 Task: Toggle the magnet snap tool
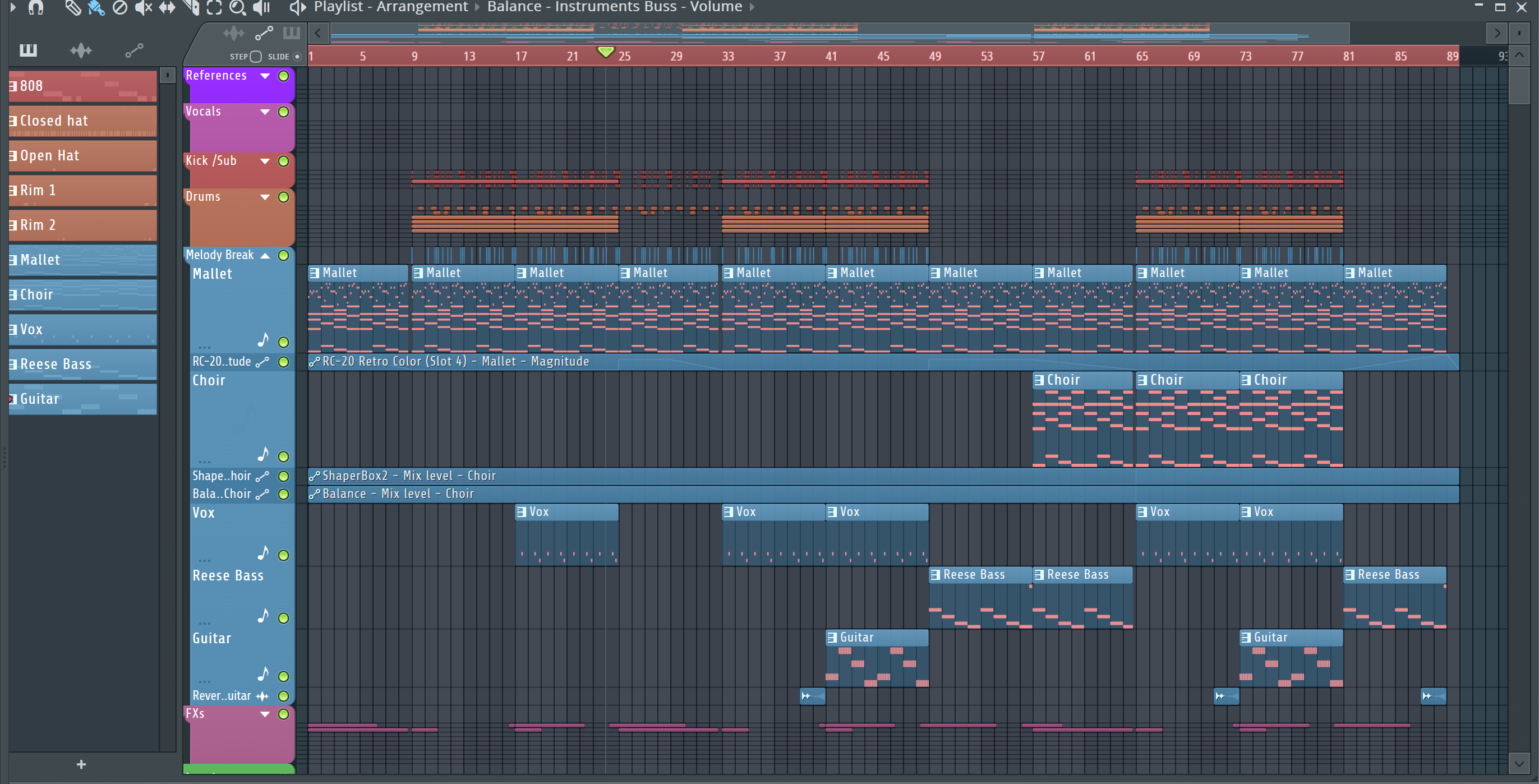tap(36, 7)
